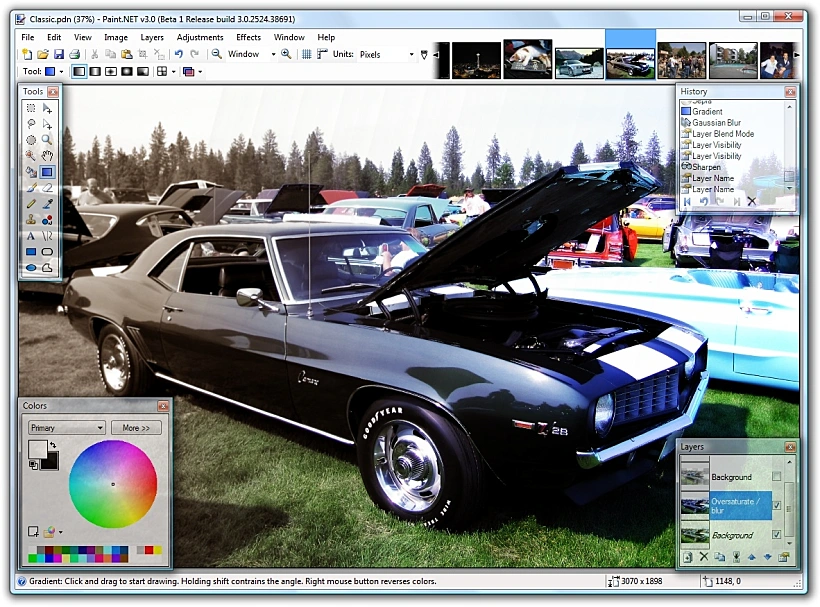The image size is (820, 607).
Task: Delete the selected layer
Action: coord(704,555)
